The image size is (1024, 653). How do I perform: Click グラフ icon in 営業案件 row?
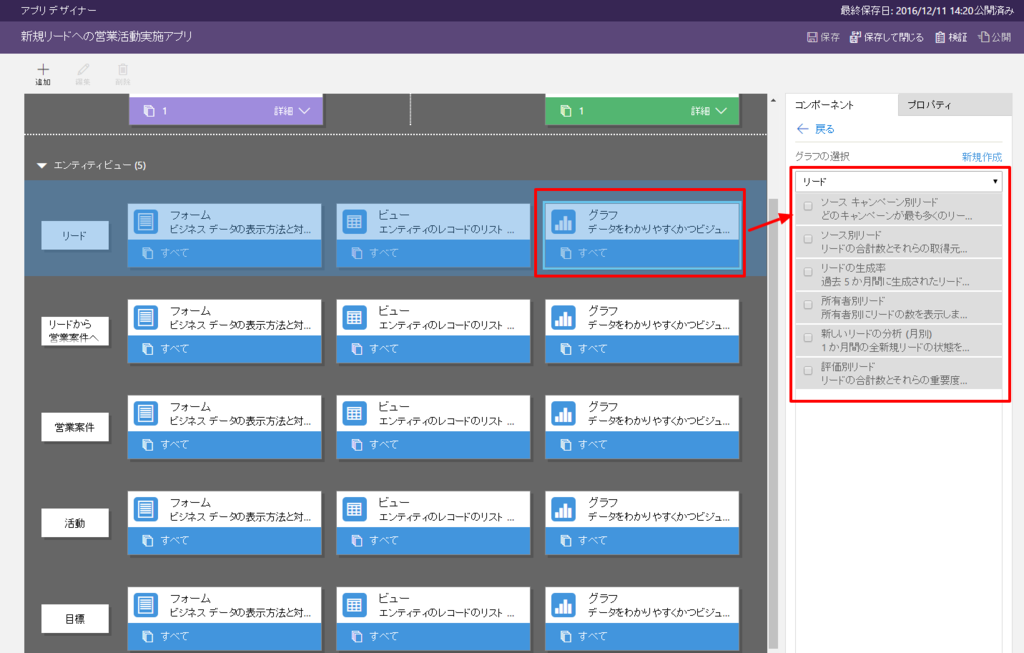click(564, 413)
